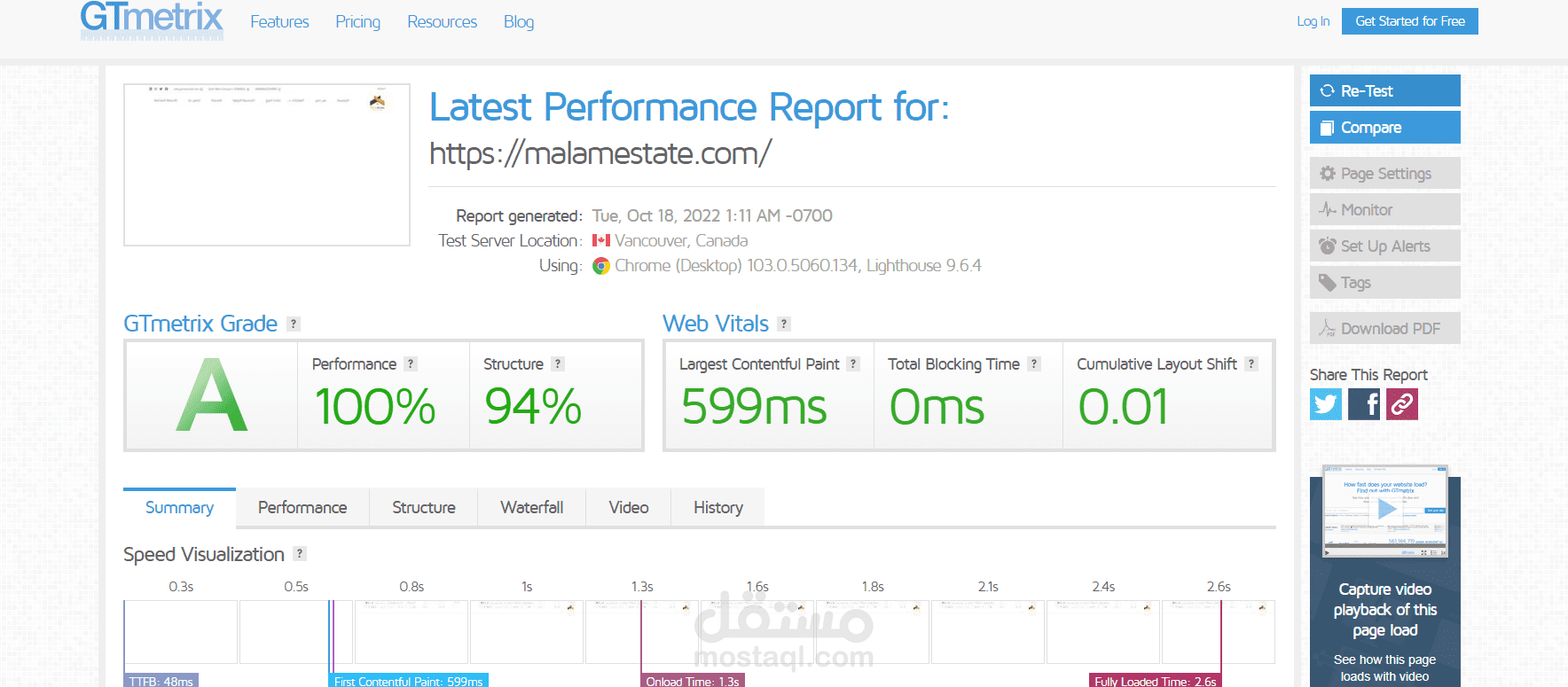Open Page Settings
This screenshot has height=687, width=1568.
tap(1385, 174)
